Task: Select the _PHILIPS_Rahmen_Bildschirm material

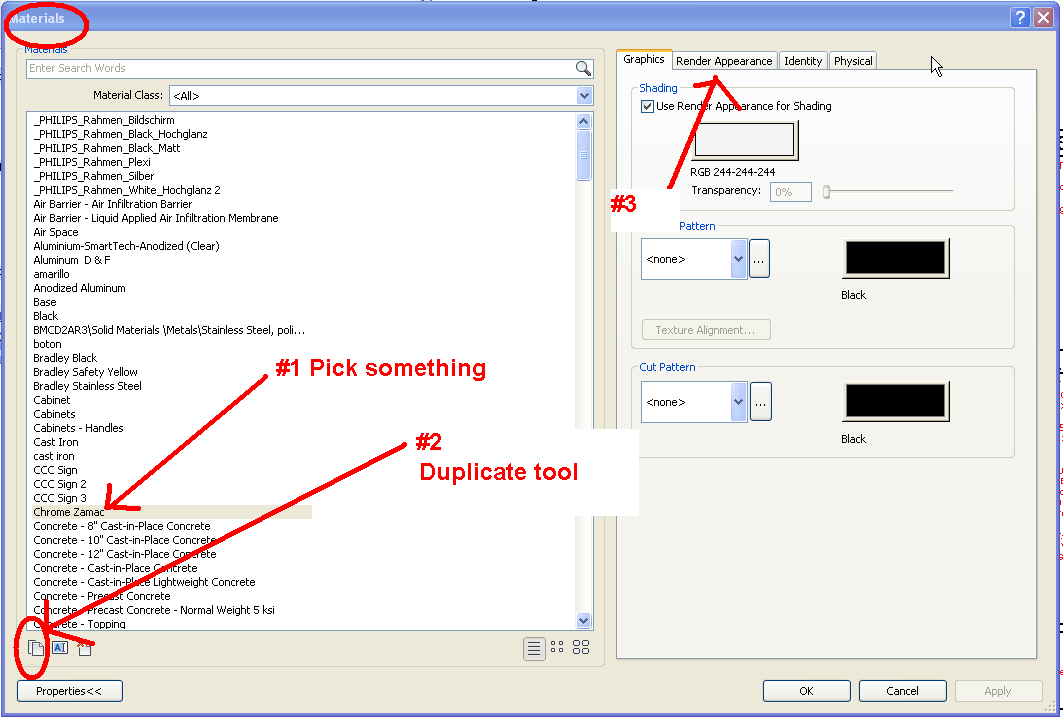Action: (x=104, y=120)
